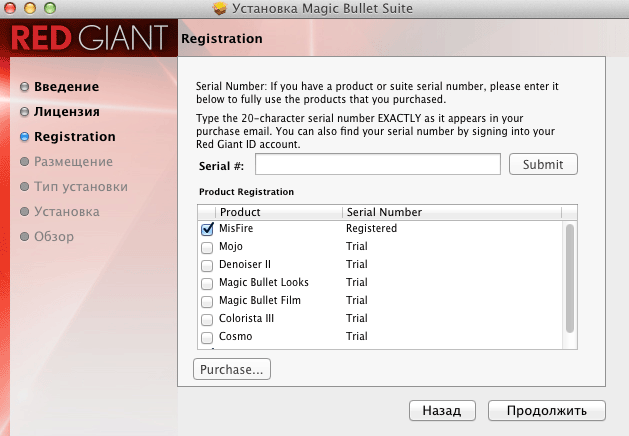Click the Purchase... button
The image size is (629, 436).
(x=231, y=370)
